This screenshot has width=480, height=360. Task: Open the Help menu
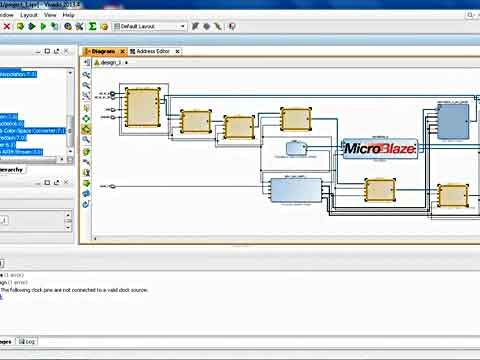pyautogui.click(x=68, y=15)
